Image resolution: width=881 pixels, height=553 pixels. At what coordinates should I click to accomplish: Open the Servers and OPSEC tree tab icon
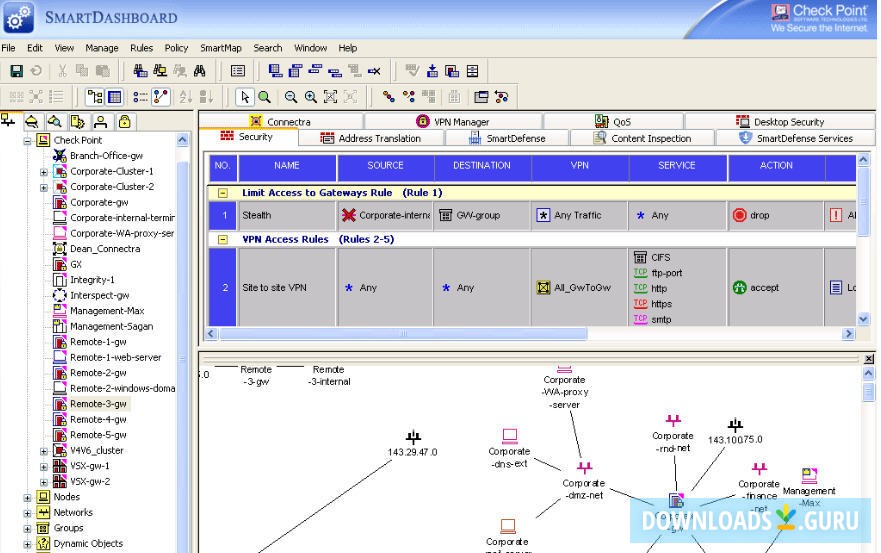point(78,121)
